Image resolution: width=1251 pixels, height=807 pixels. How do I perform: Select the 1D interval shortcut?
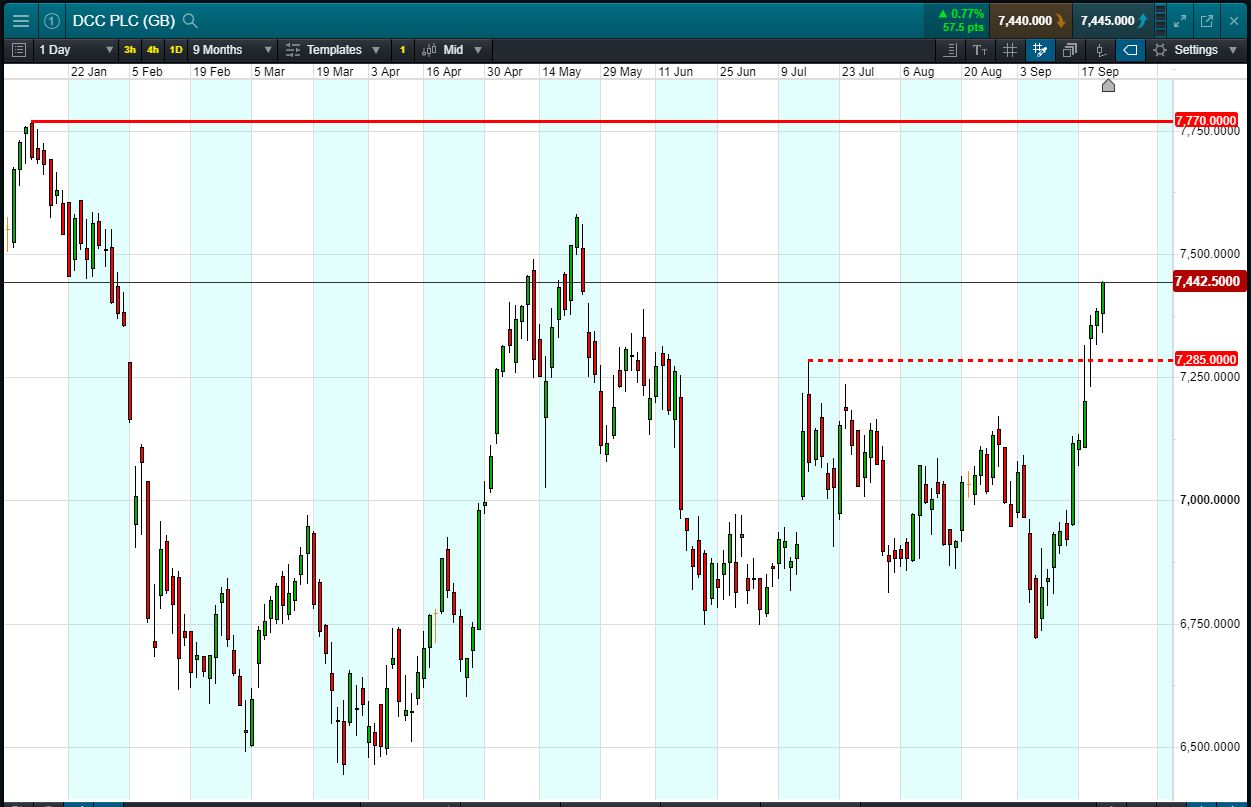(x=176, y=49)
